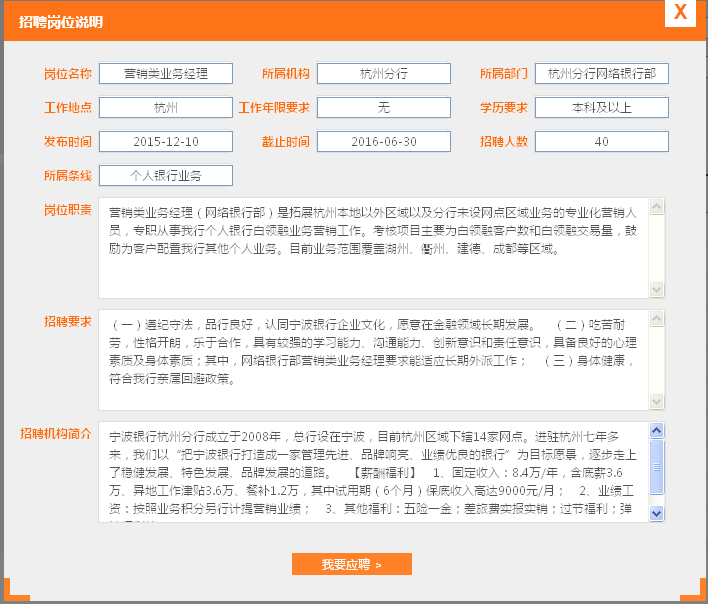The image size is (708, 604).
Task: Click the 学历要求 field 本科及以上
Action: [602, 107]
